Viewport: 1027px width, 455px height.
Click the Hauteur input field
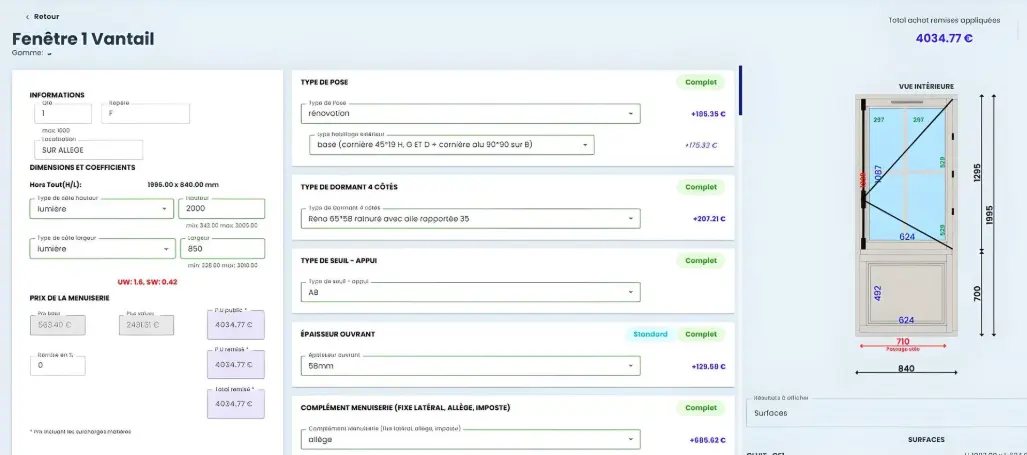[221, 209]
